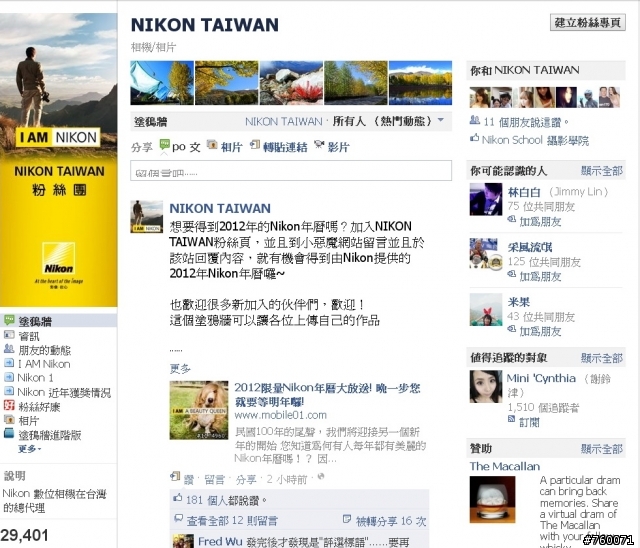Image resolution: width=640 pixels, height=548 pixels.
Task: Open the red plant photo thumbnail
Action: point(291,83)
